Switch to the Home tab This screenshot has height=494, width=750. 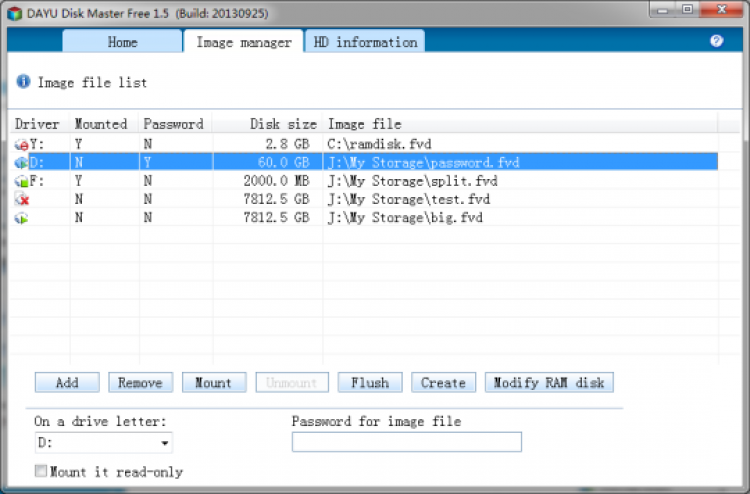point(122,42)
